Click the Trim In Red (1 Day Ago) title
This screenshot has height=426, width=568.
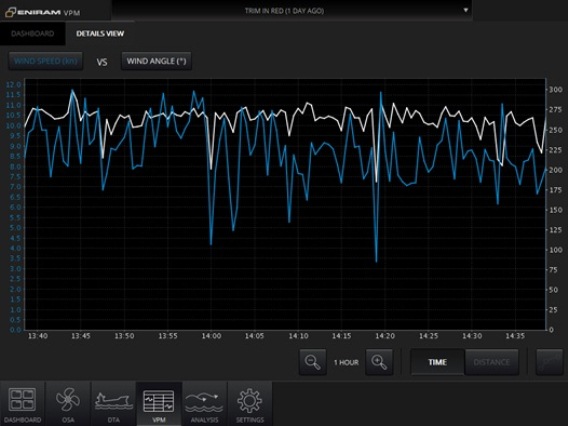click(x=284, y=11)
